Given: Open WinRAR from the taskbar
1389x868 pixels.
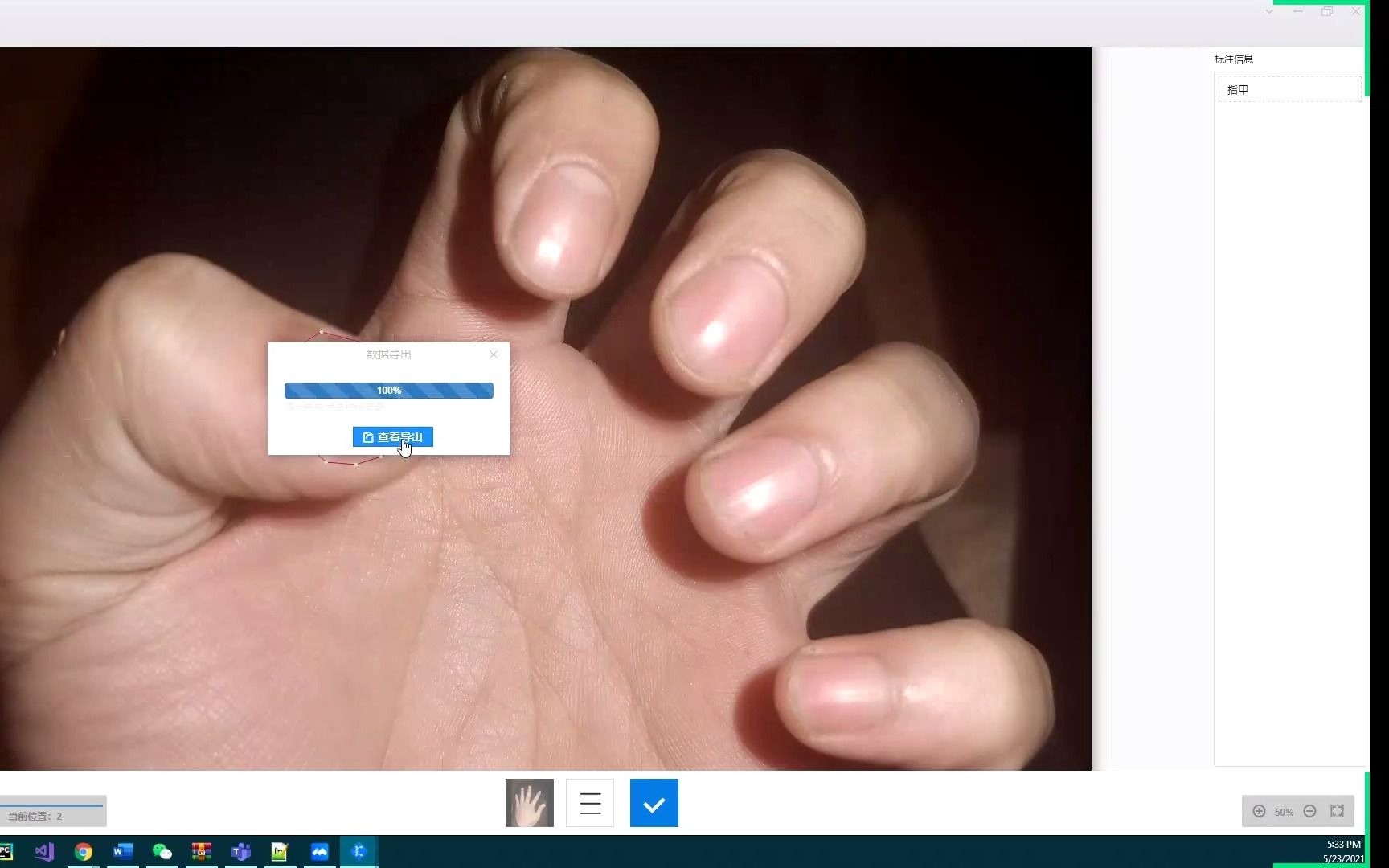Looking at the screenshot, I should [x=202, y=852].
